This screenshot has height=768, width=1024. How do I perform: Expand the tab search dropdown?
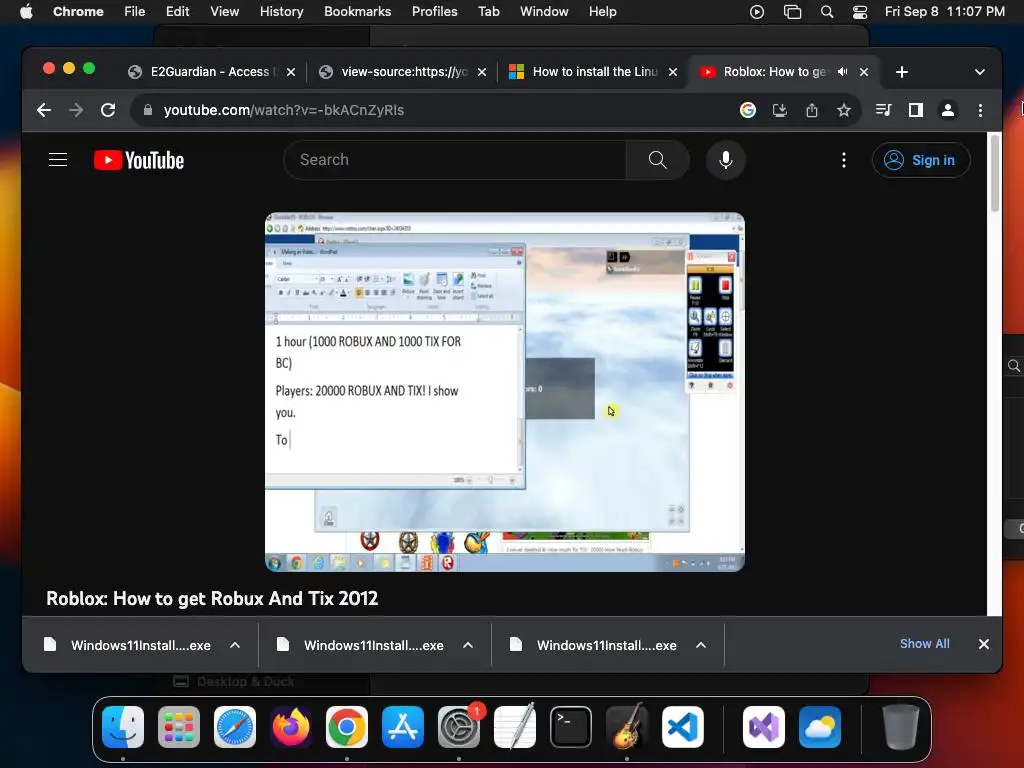coord(980,72)
